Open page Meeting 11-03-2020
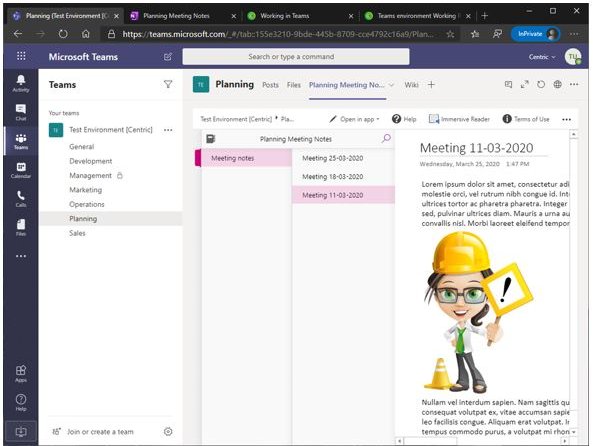593x446 pixels. point(343,195)
